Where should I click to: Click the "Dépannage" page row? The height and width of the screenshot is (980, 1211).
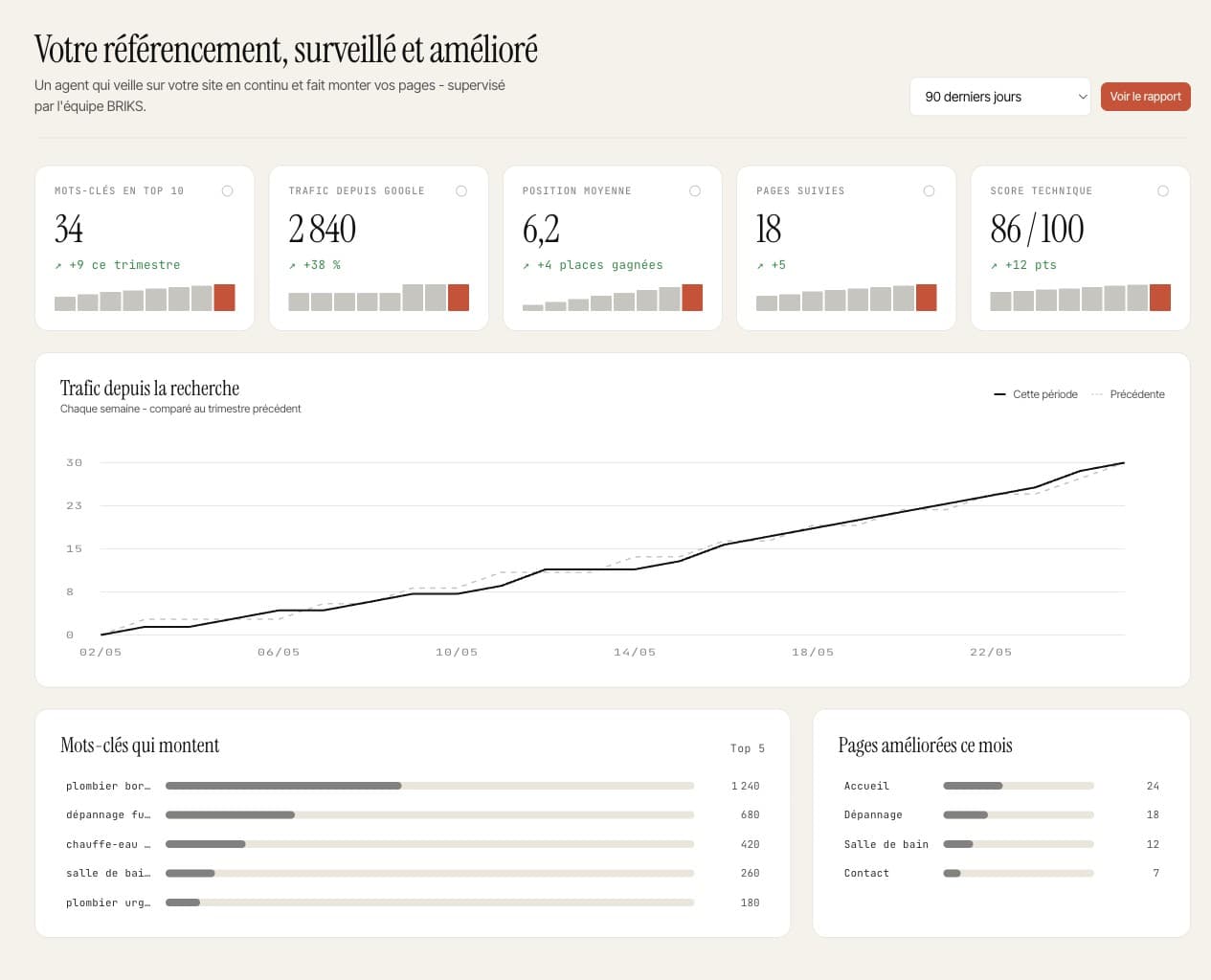coord(1001,815)
